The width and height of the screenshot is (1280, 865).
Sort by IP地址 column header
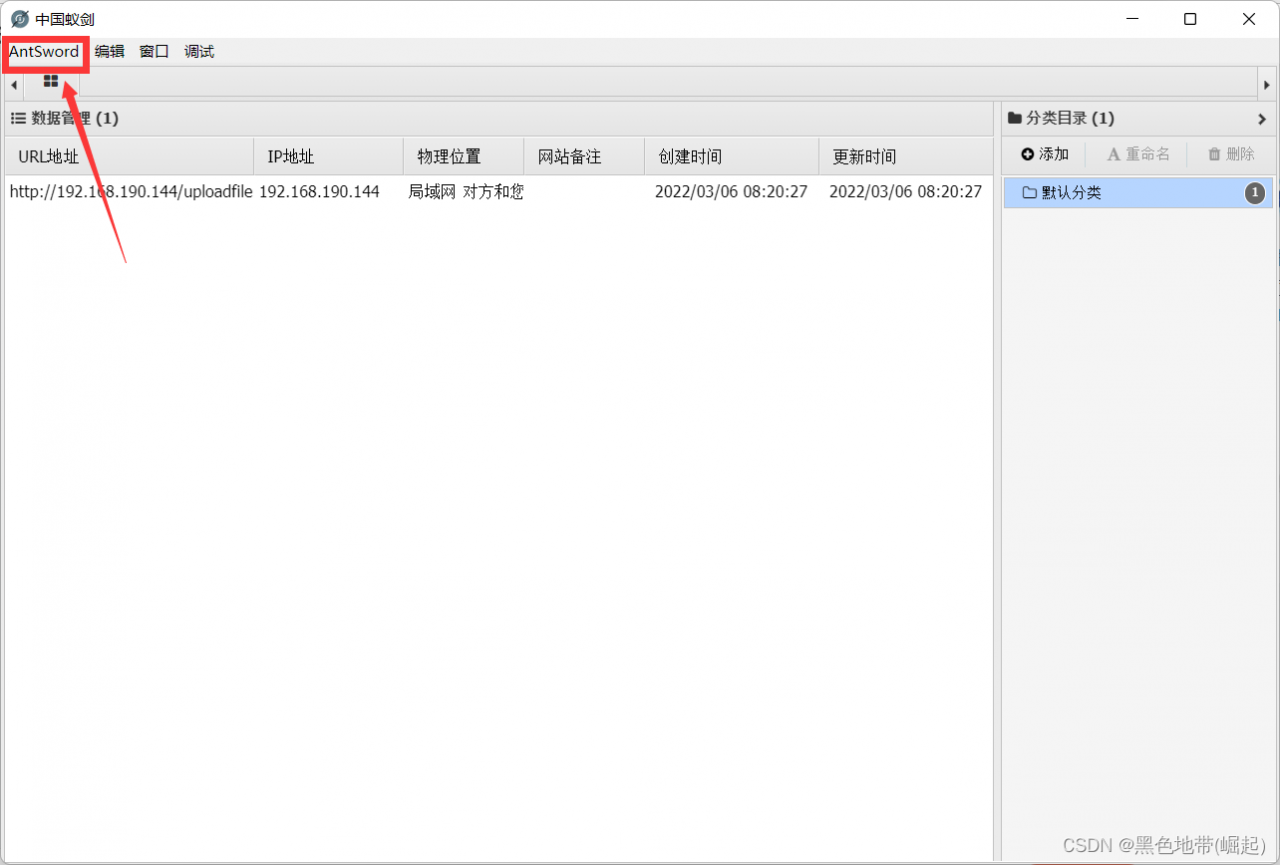point(329,157)
